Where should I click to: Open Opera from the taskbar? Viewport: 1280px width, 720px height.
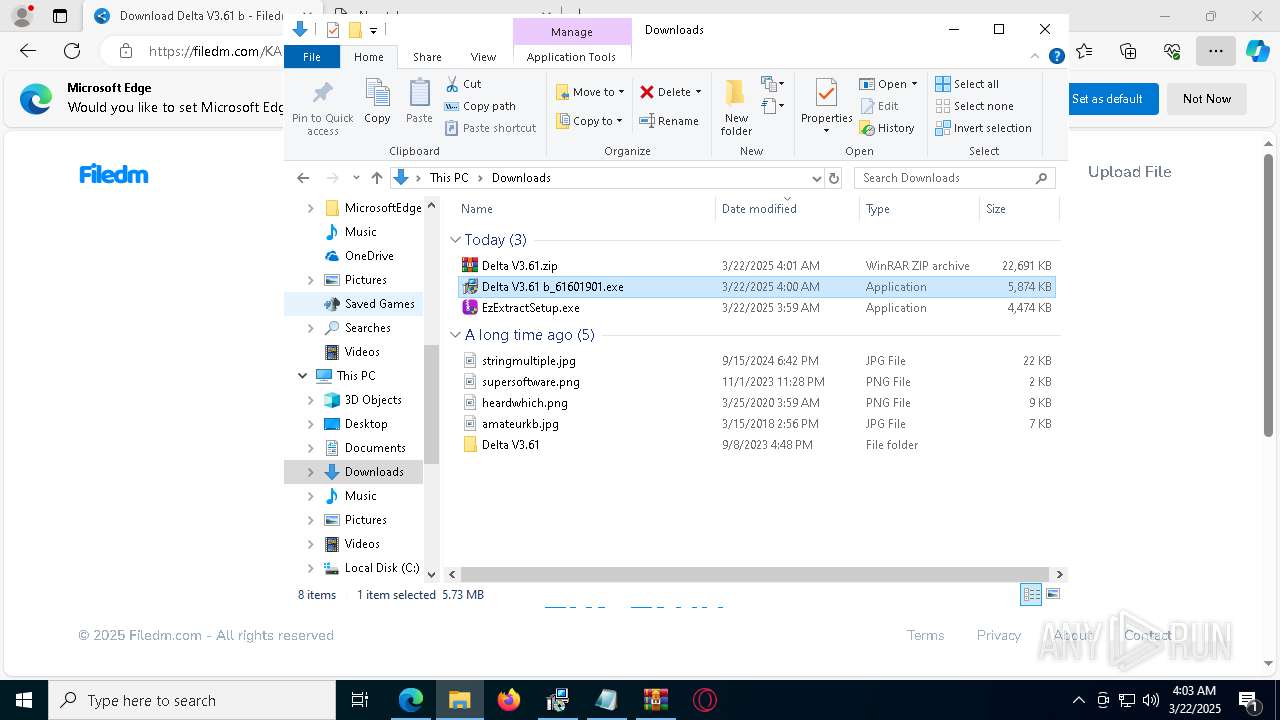click(705, 700)
